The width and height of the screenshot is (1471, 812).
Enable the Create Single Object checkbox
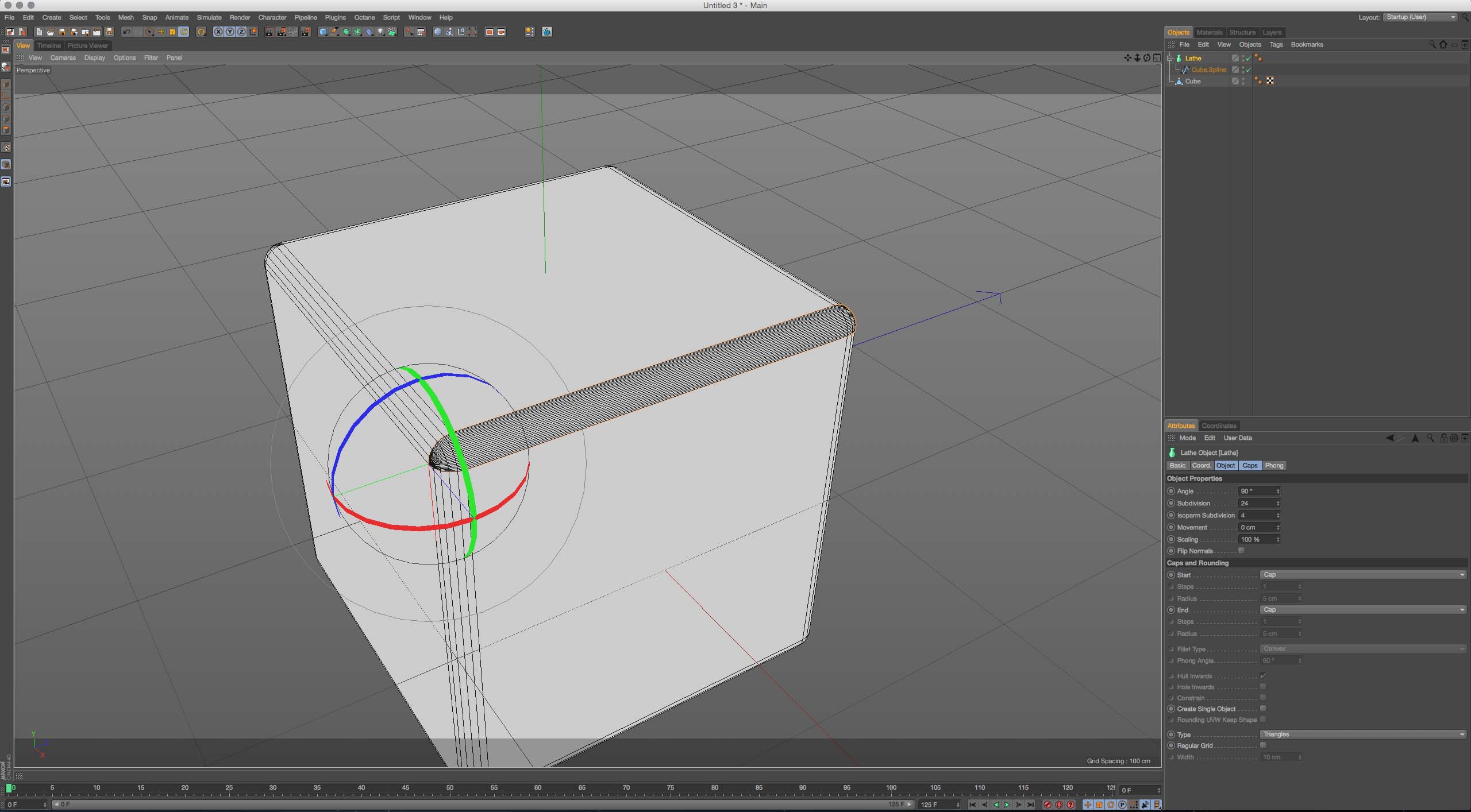click(x=1263, y=709)
